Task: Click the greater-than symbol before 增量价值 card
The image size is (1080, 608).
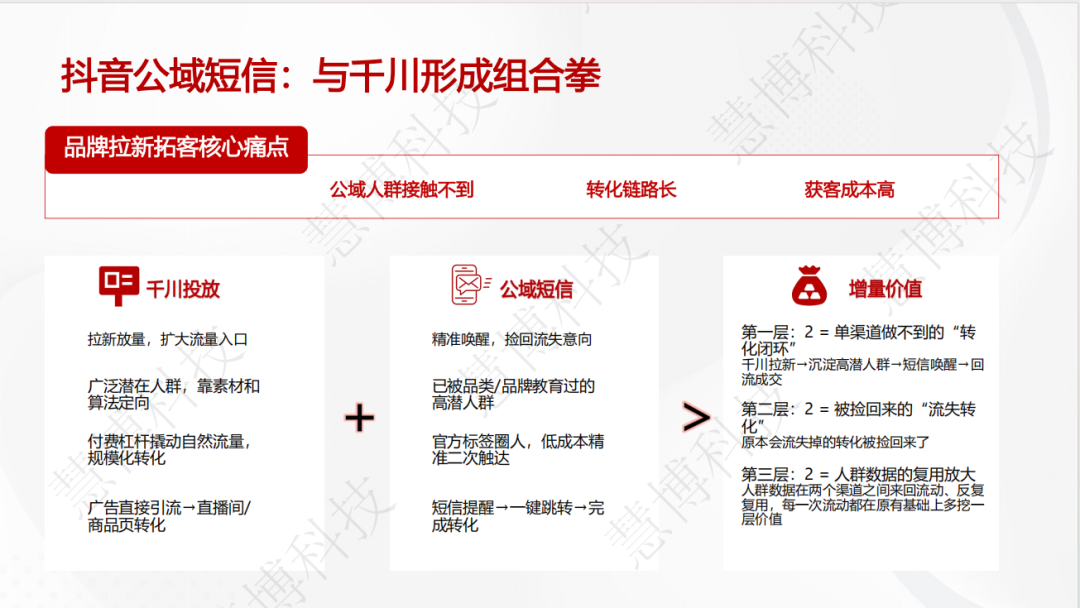Action: point(696,417)
